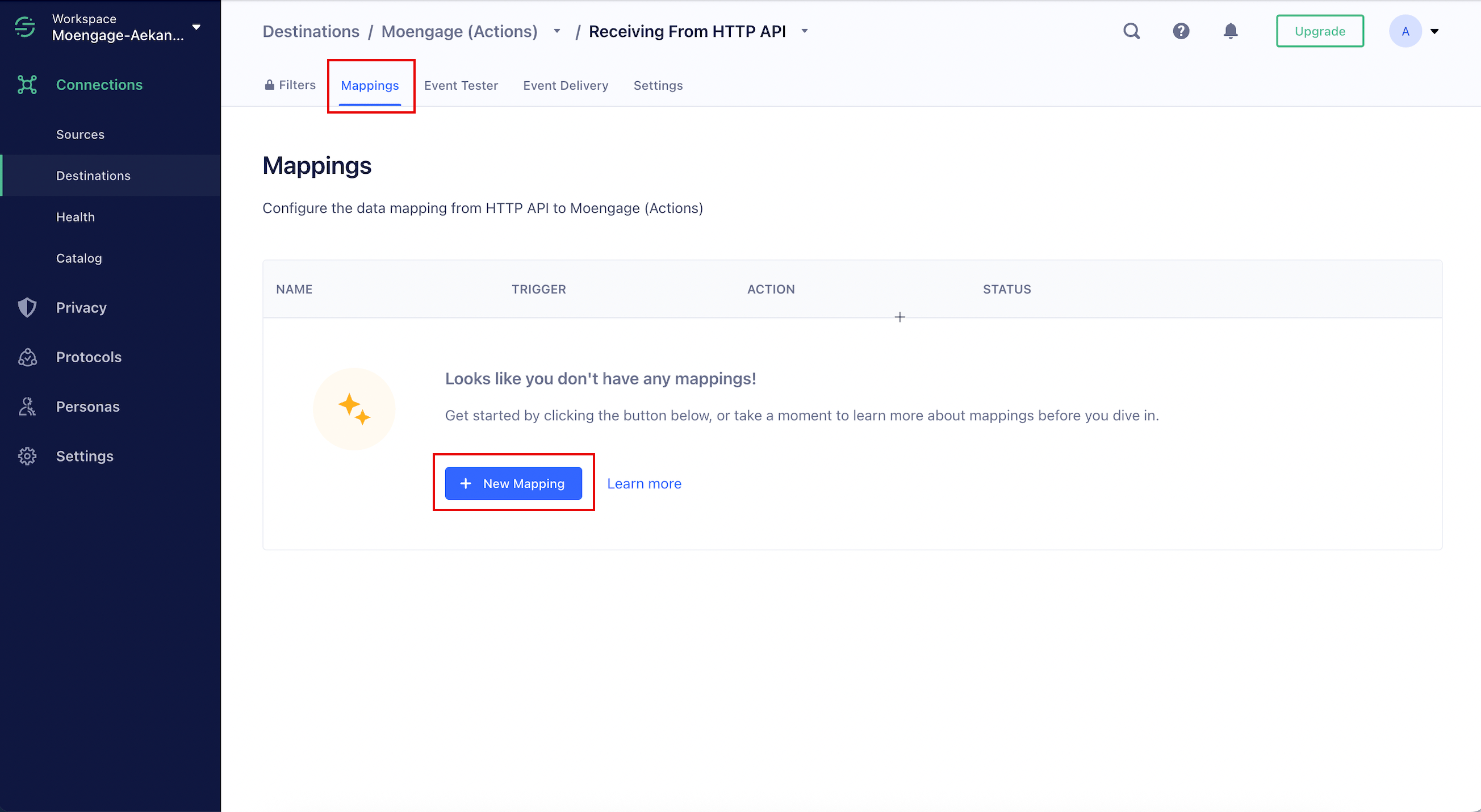Screen dimensions: 1481x812
Task: Click the STATUS column header
Action: pos(1007,289)
